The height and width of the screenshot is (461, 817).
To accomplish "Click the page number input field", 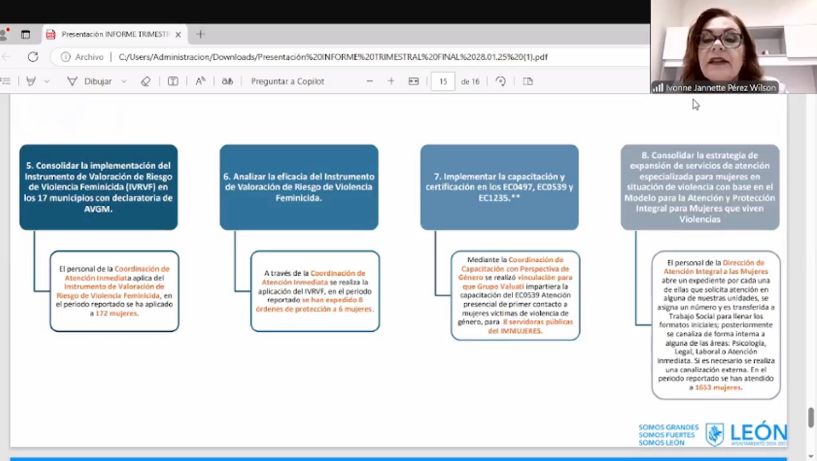I will click(x=442, y=81).
